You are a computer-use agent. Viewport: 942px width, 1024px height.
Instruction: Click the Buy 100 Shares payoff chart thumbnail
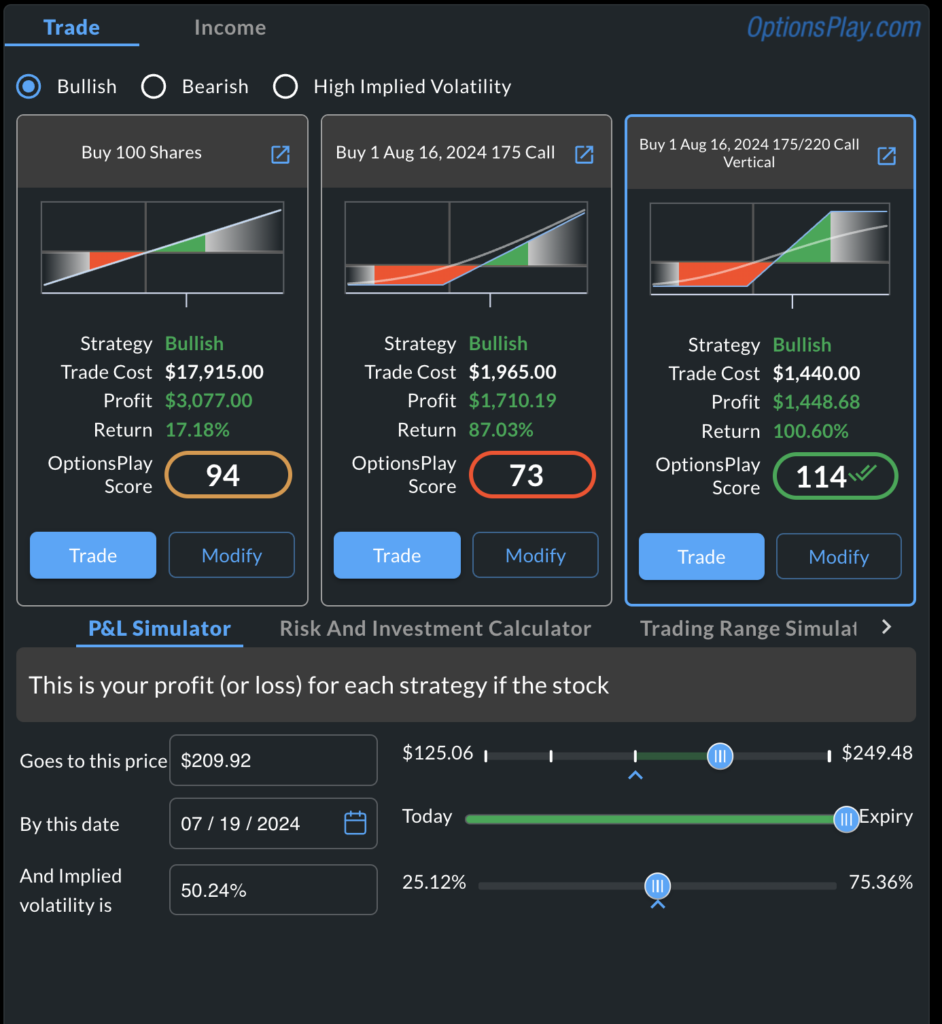coord(162,248)
